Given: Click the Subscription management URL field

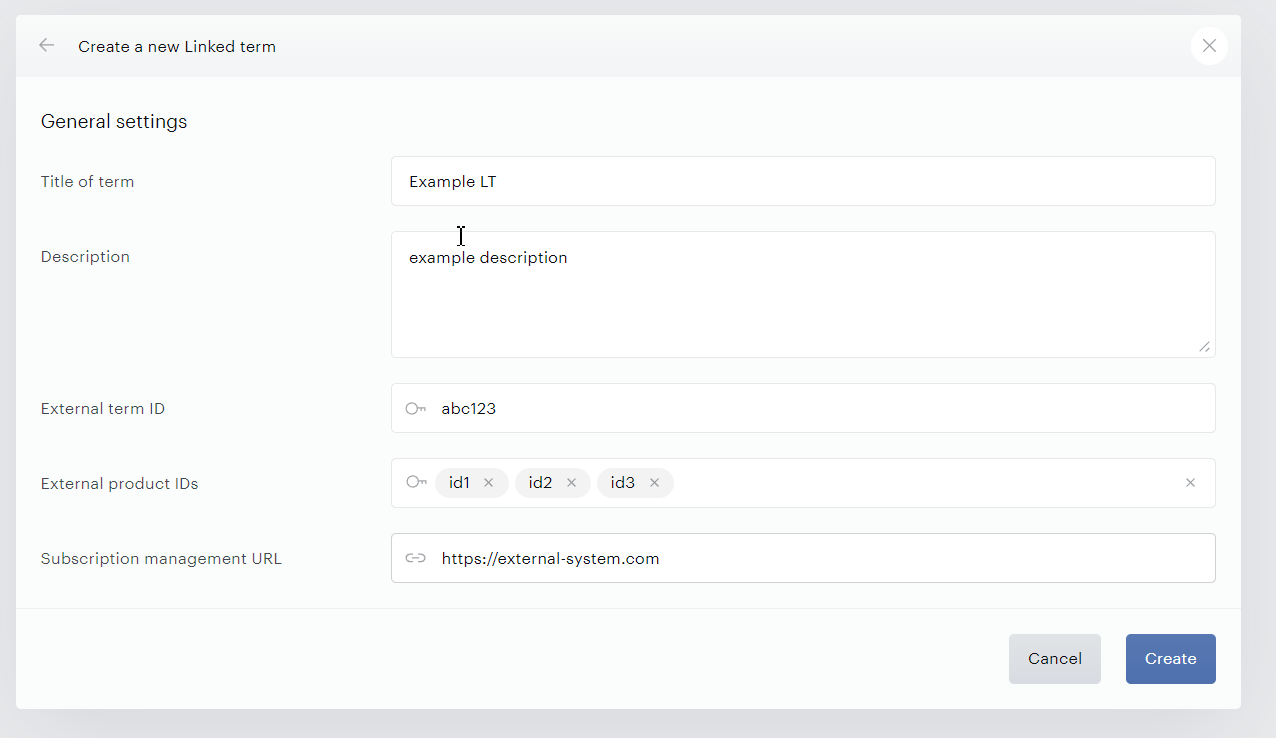Looking at the screenshot, I should point(803,558).
